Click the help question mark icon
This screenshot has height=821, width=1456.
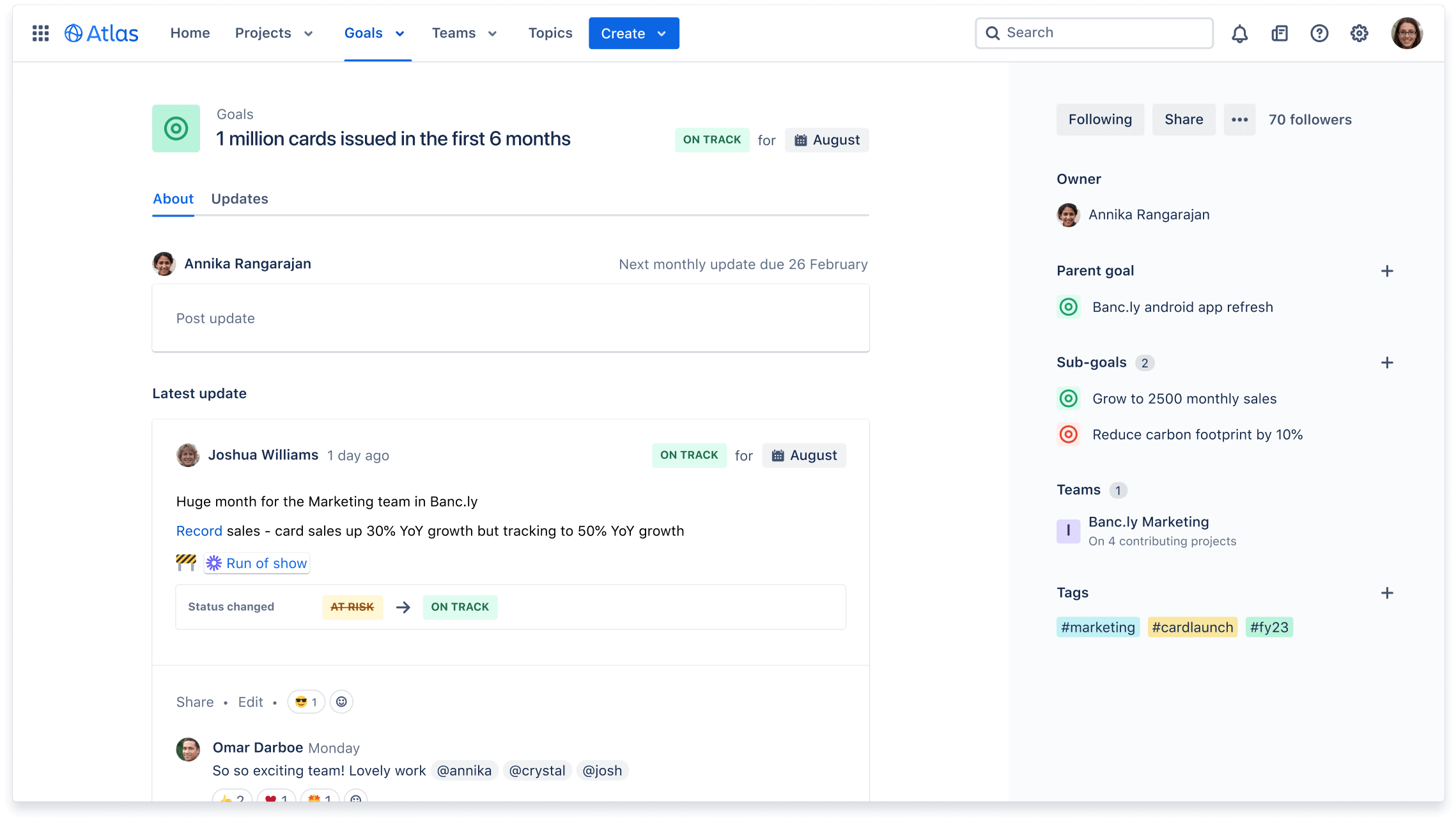(x=1319, y=33)
